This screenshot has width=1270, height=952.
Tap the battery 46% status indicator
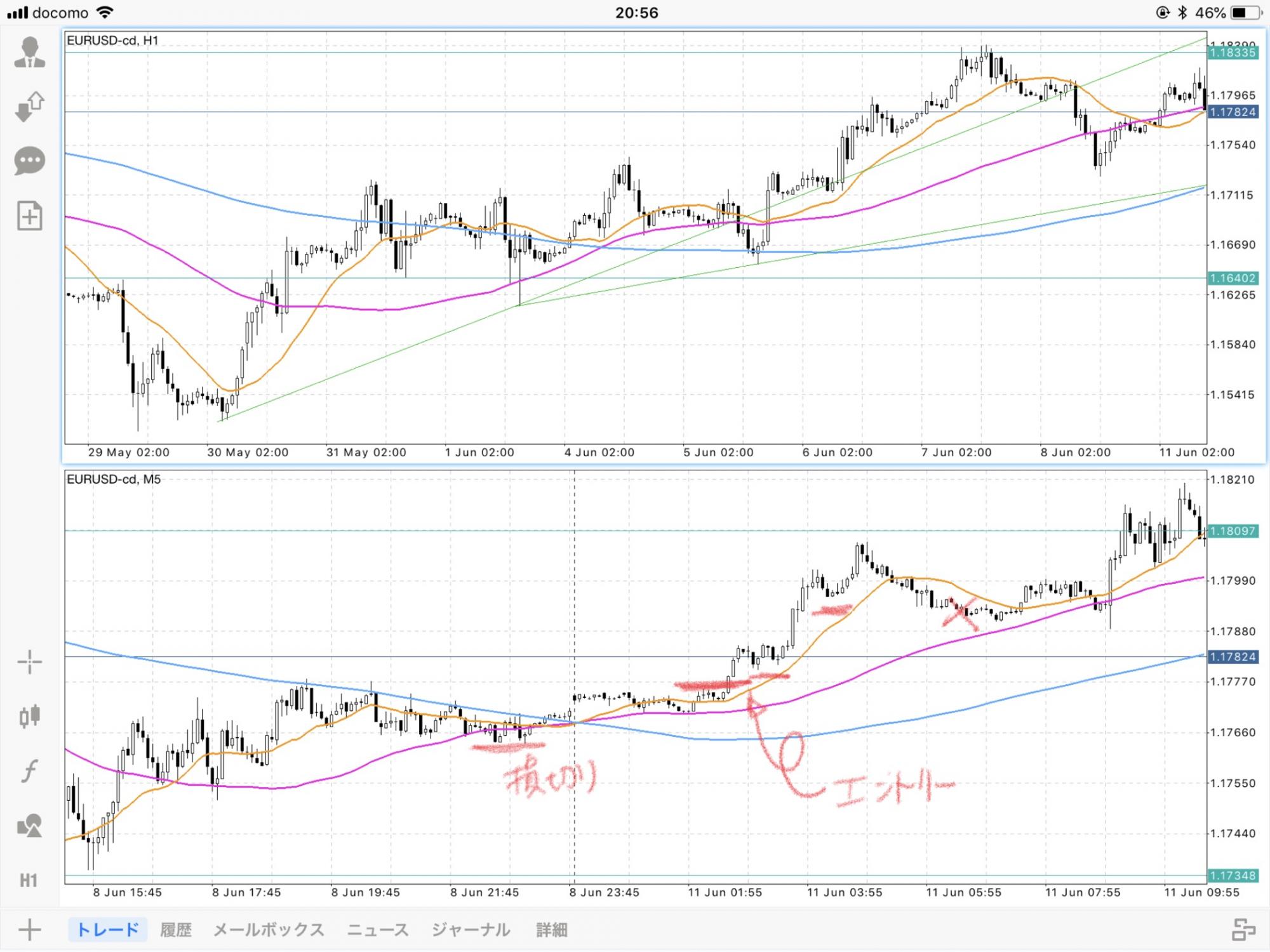1228,13
